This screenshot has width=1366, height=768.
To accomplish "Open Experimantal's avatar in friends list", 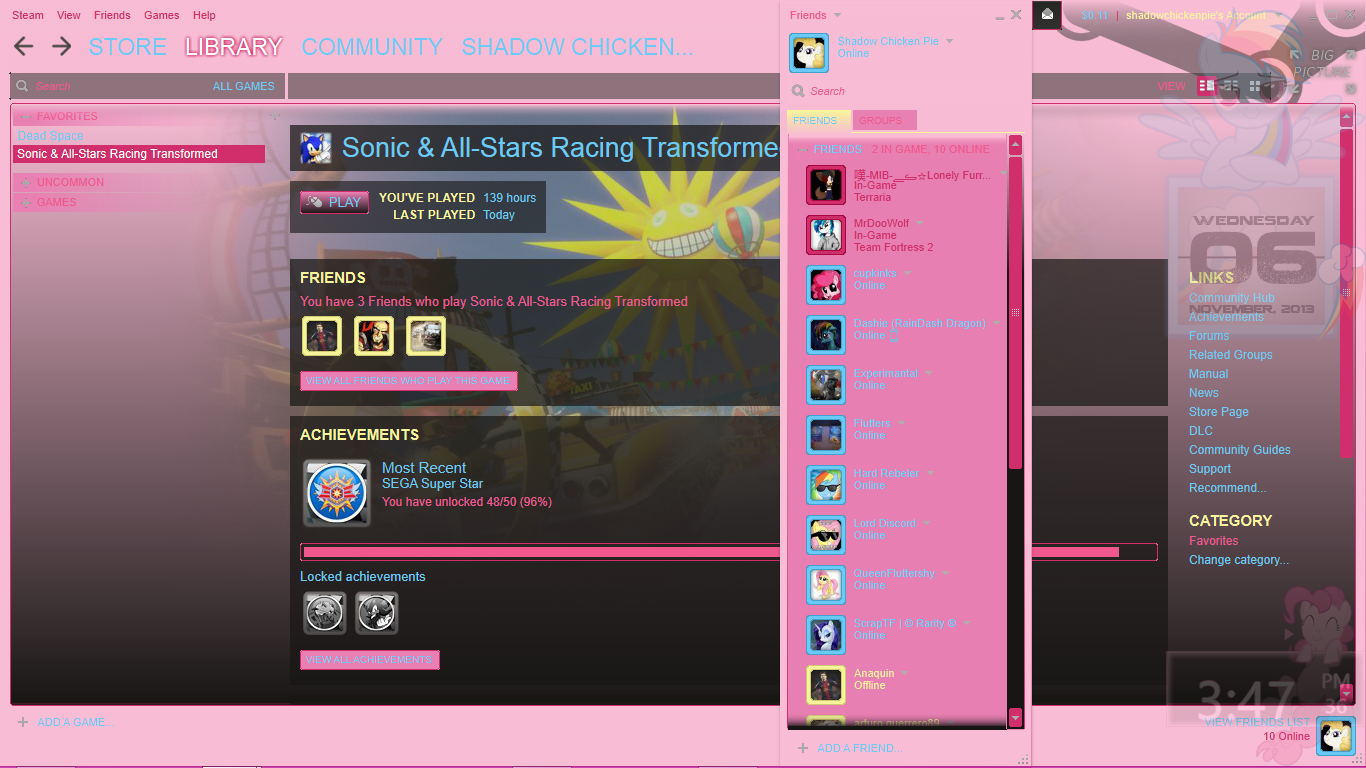I will (x=826, y=385).
